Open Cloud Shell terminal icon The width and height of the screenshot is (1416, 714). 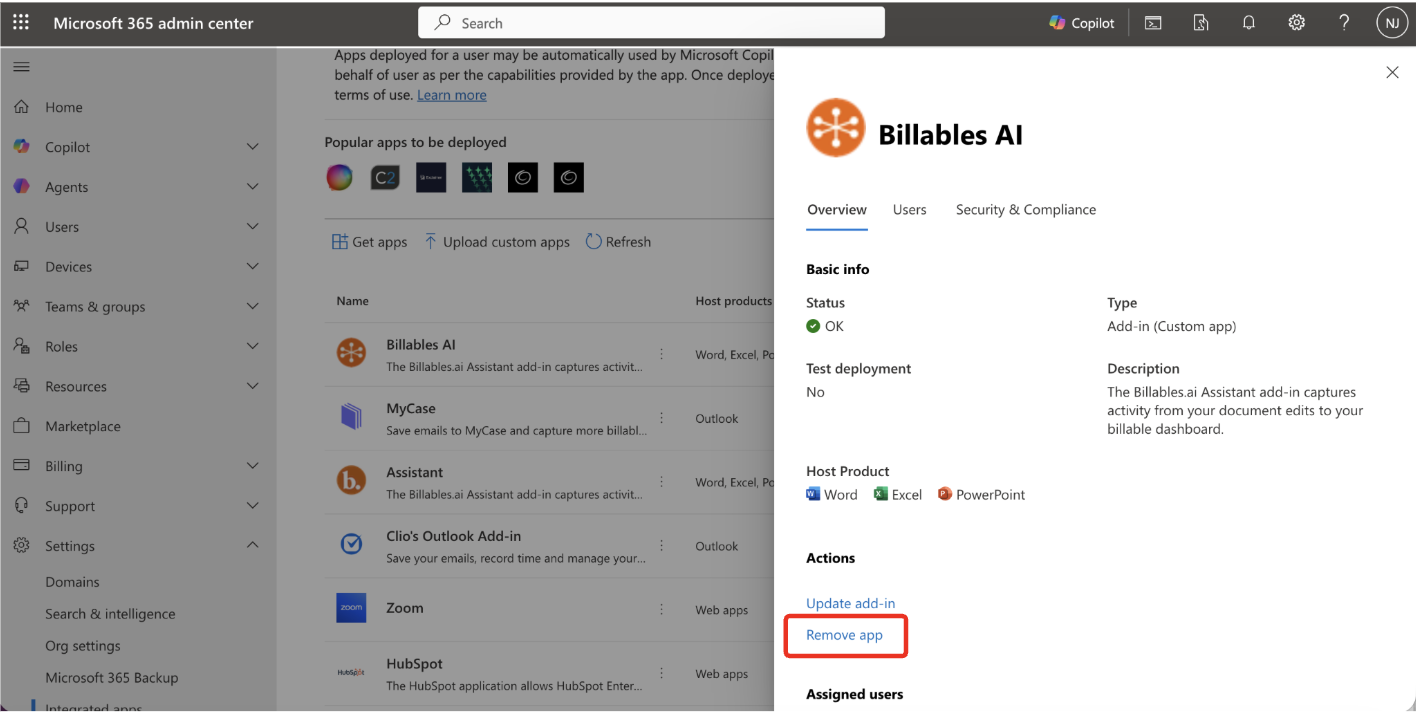pyautogui.click(x=1153, y=23)
